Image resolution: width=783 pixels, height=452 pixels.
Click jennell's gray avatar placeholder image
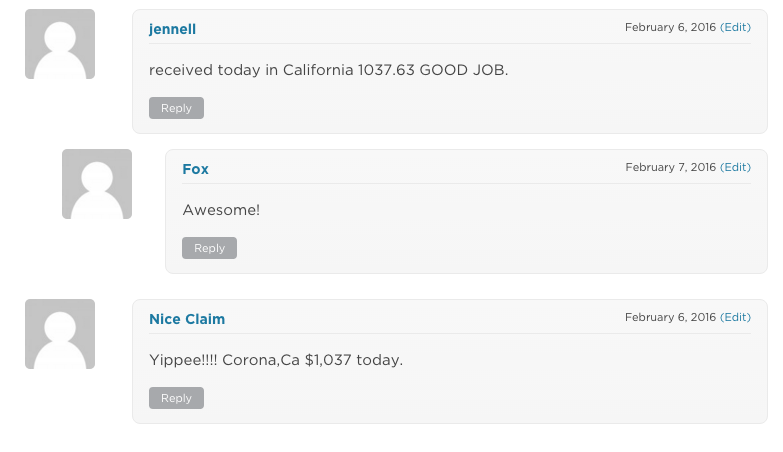[x=60, y=44]
